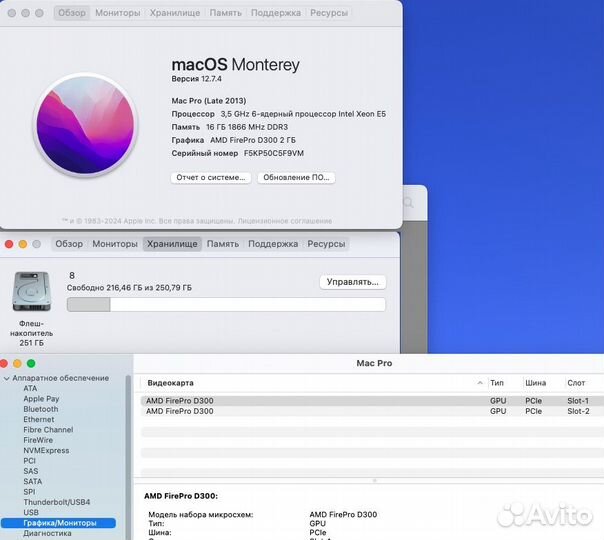
Task: Select Диагностика in the hardware sidebar
Action: (x=47, y=533)
